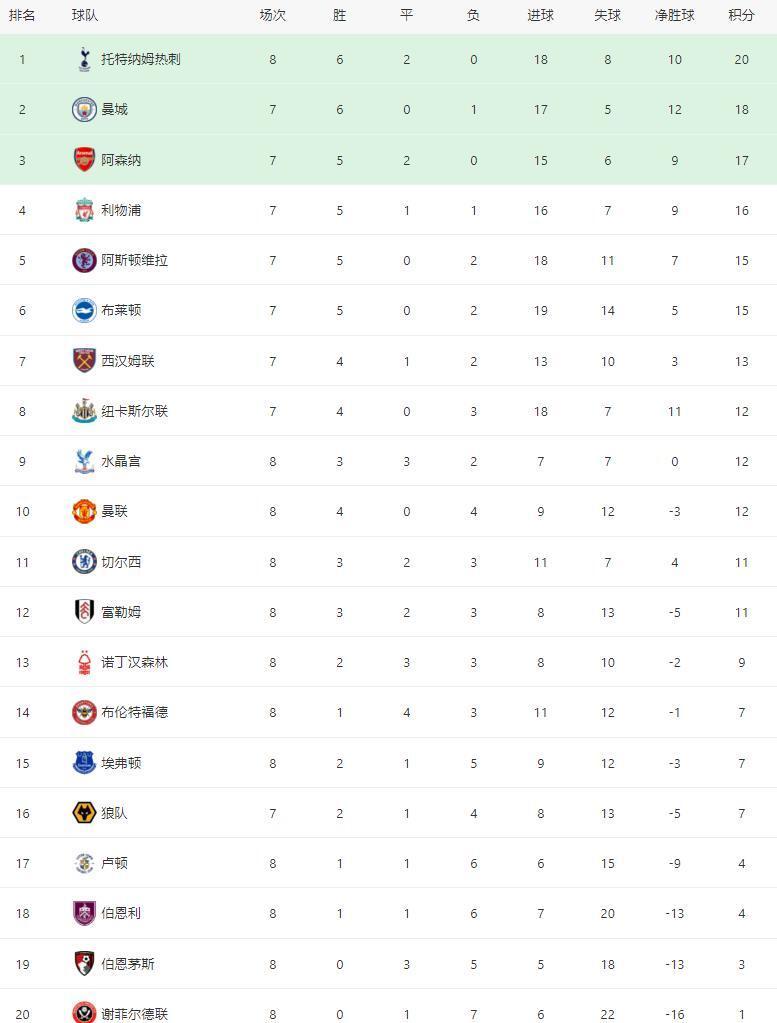
Task: Click the Chelsea club crest
Action: pyautogui.click(x=84, y=562)
